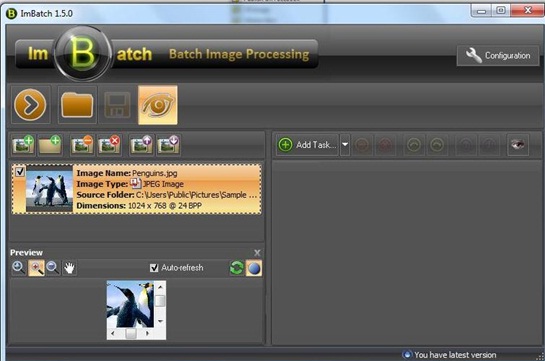Click preview horizontal scrollbar right arrow
Viewport: 545px width, 361px height.
(148, 334)
